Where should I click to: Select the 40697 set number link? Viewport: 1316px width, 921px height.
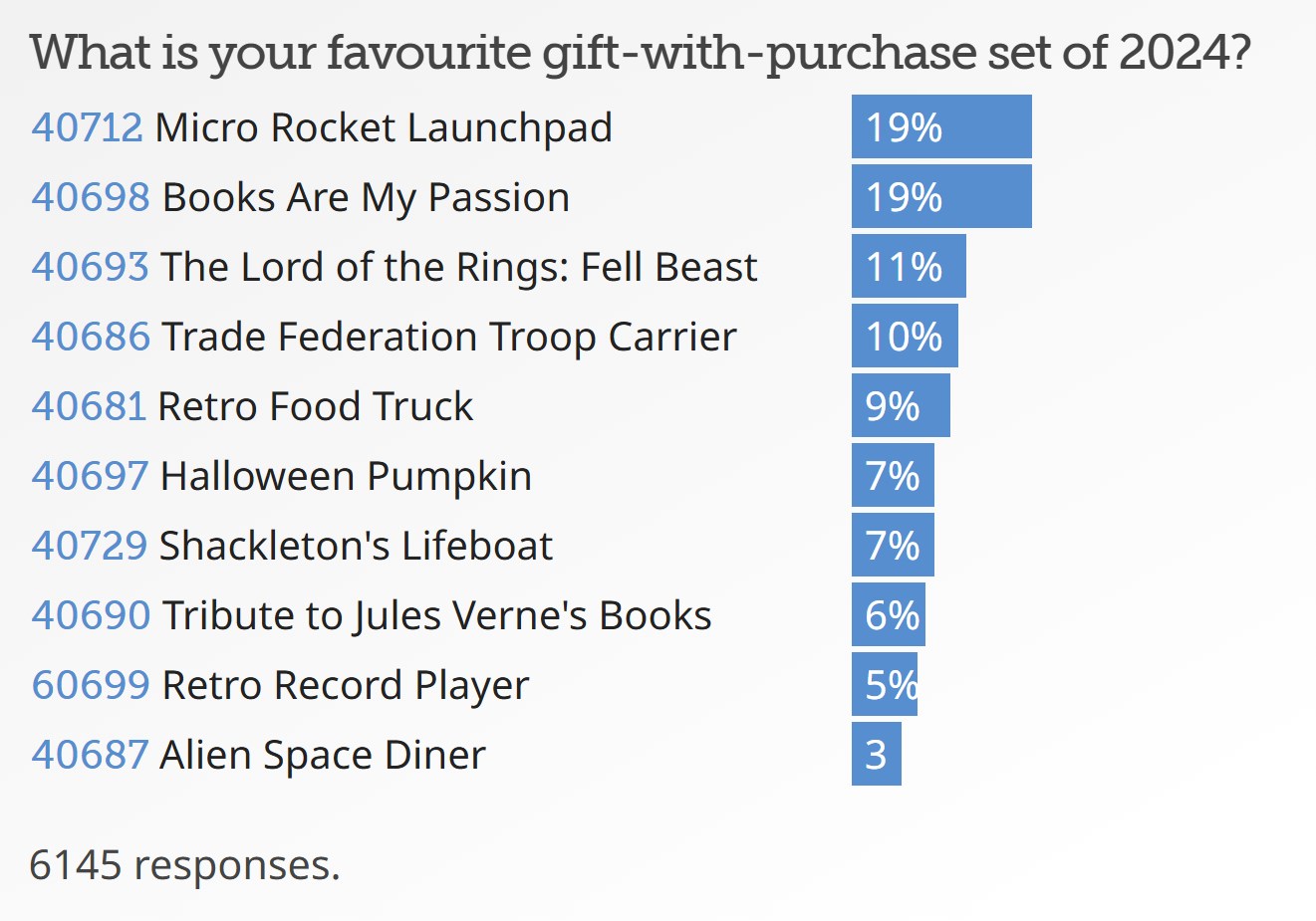(90, 476)
